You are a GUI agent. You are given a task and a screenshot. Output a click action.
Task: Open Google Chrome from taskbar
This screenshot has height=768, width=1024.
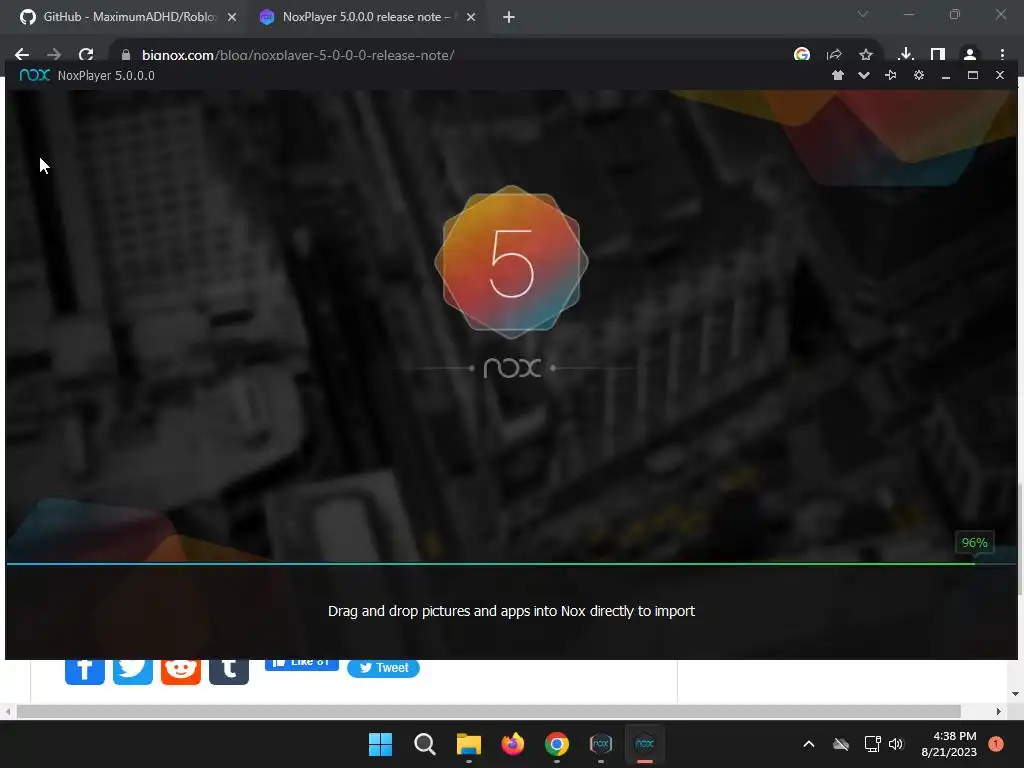[x=556, y=744]
